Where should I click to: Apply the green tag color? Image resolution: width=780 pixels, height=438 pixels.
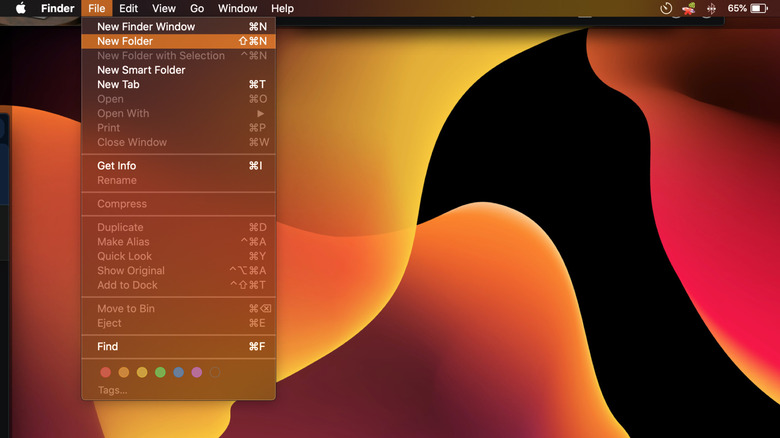click(160, 372)
